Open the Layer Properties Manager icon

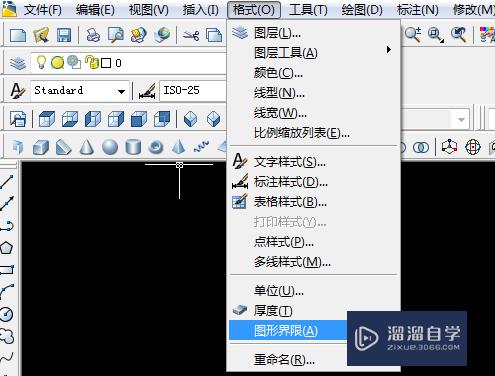(x=17, y=63)
